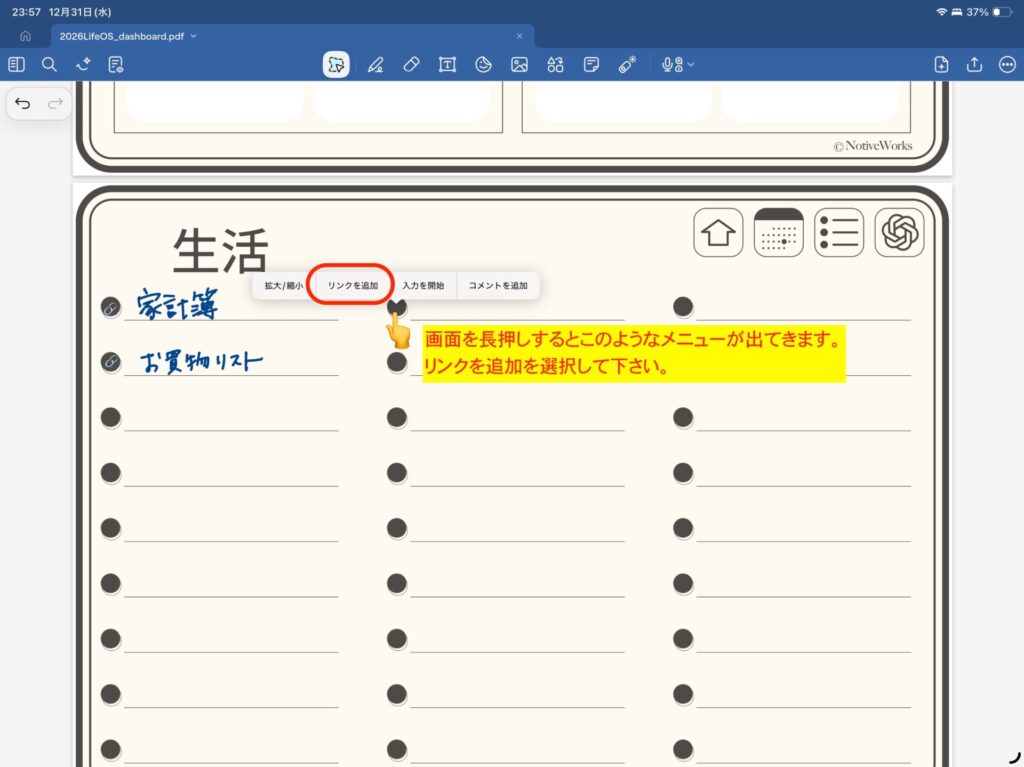Viewport: 1024px width, 767px height.
Task: Open the search magnifier
Action: (x=49, y=65)
